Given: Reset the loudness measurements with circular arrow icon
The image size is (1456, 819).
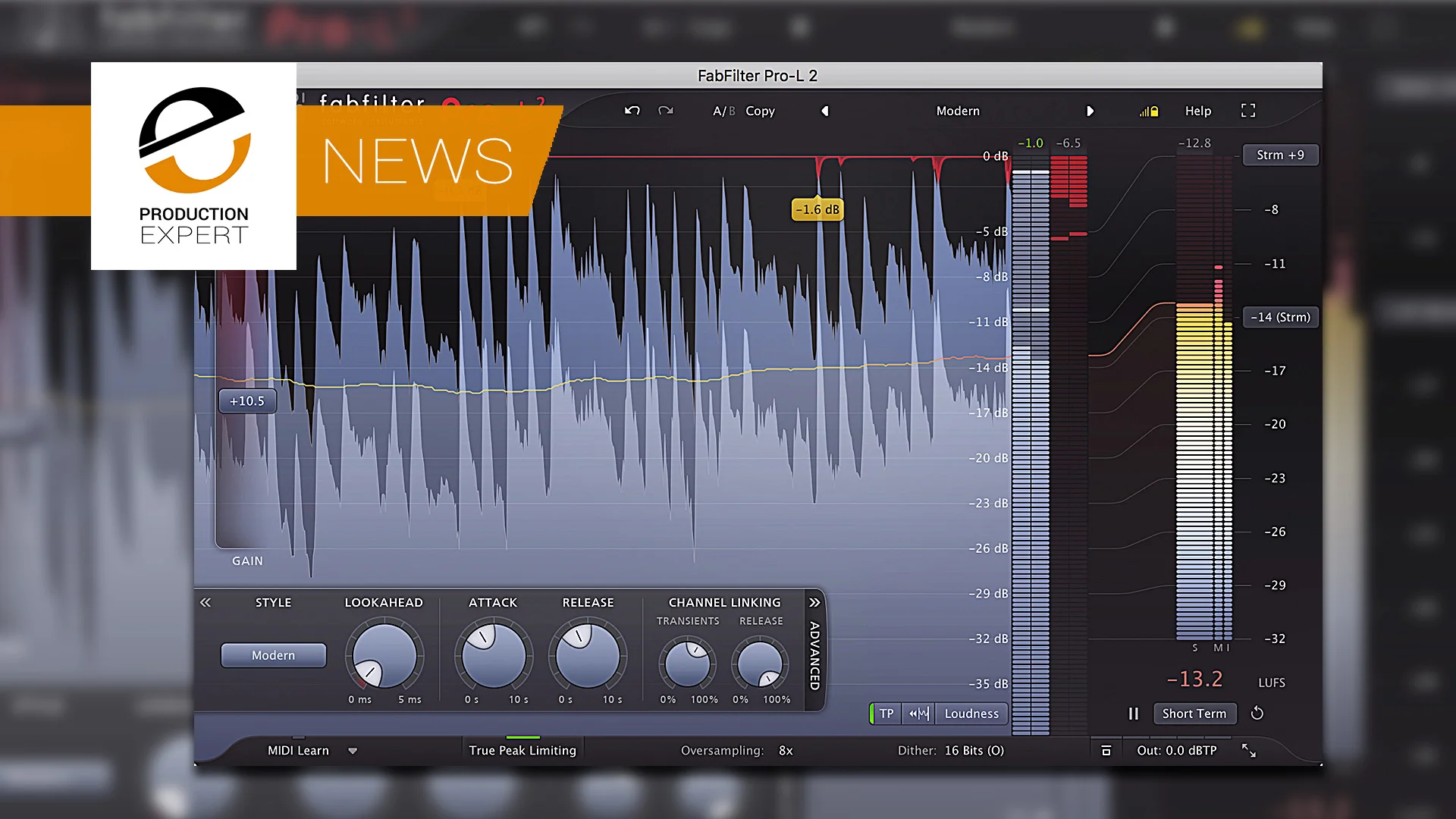Looking at the screenshot, I should (x=1257, y=714).
